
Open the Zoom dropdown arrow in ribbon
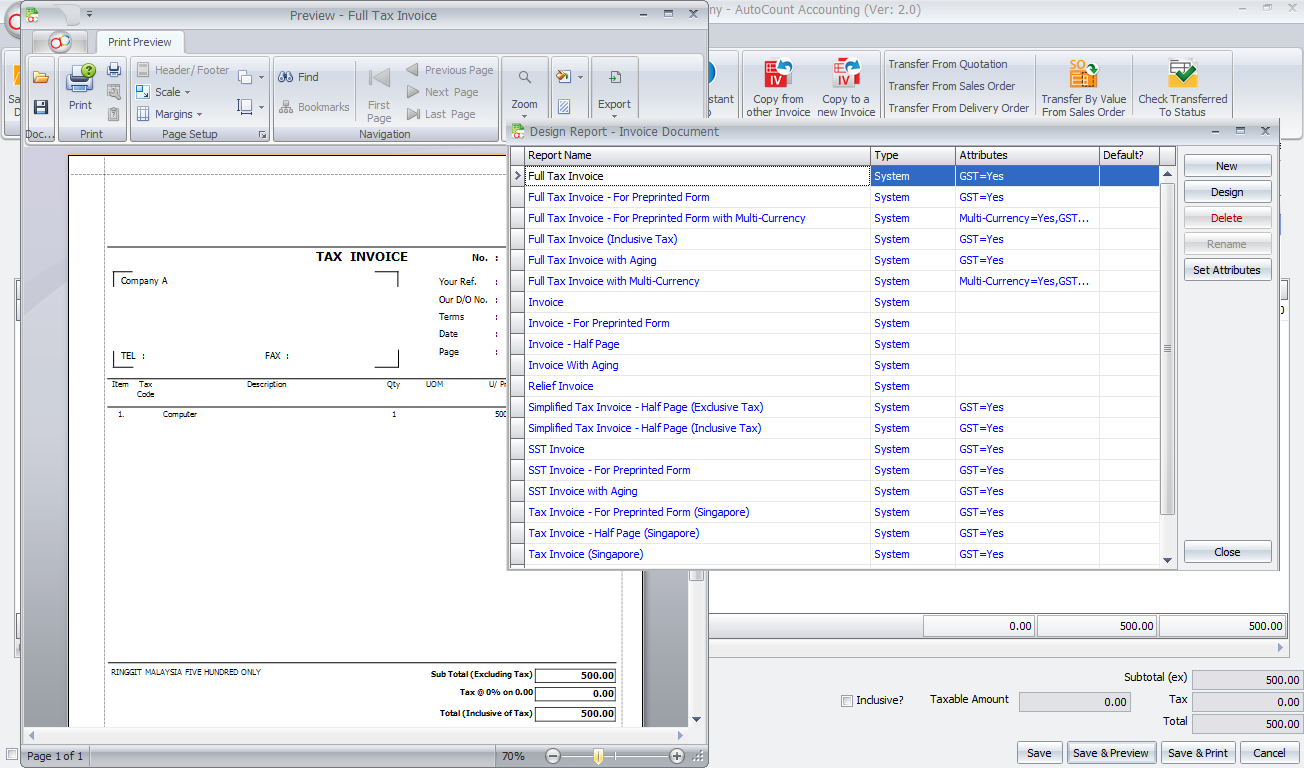(525, 118)
